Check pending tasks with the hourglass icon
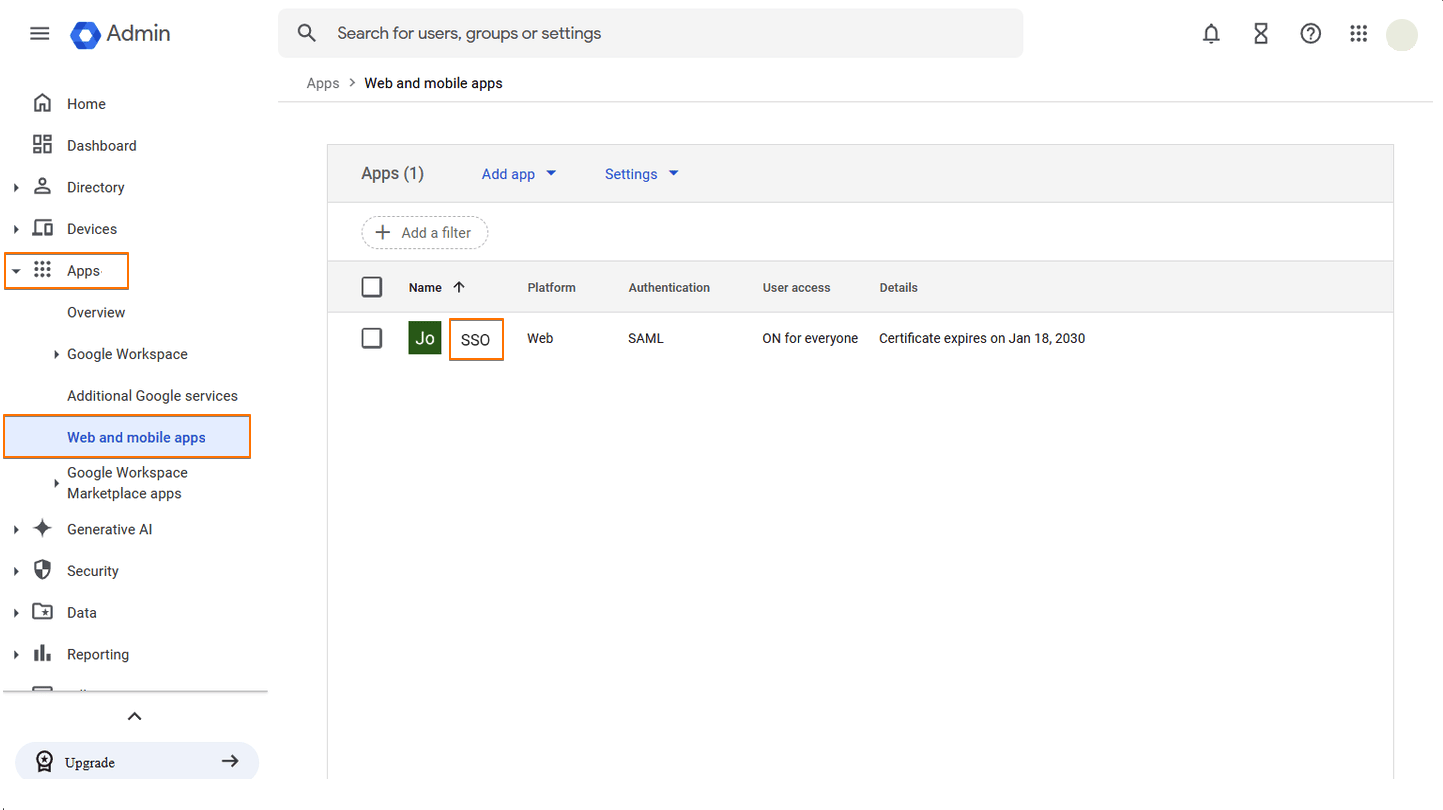This screenshot has height=810, width=1443. point(1260,33)
